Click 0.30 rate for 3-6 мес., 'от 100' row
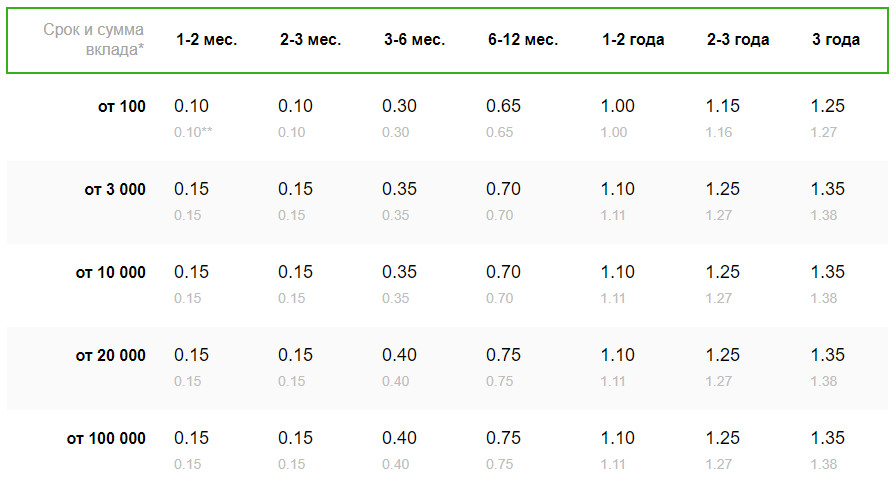This screenshot has height=485, width=896. [399, 106]
